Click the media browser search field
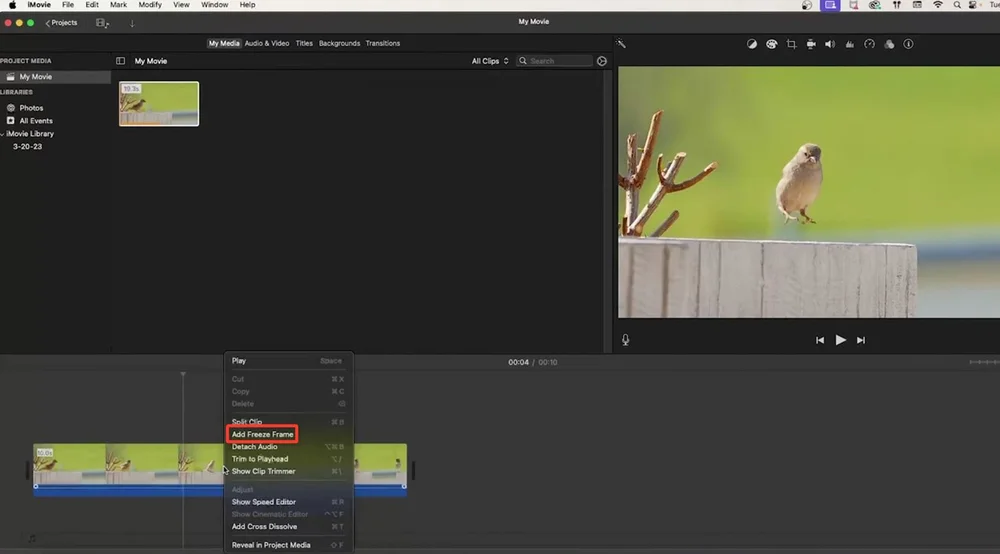Image resolution: width=1000 pixels, height=554 pixels. pos(558,61)
